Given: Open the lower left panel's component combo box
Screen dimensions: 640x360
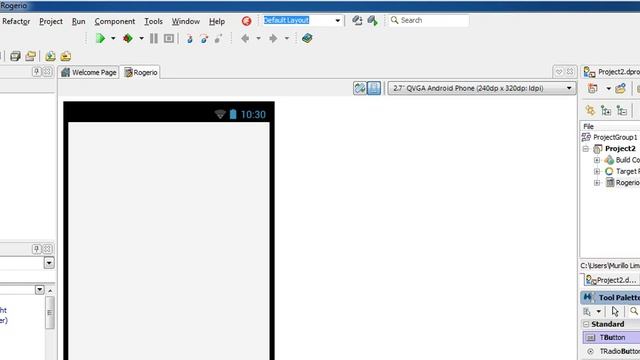Looking at the screenshot, I should coord(49,263).
